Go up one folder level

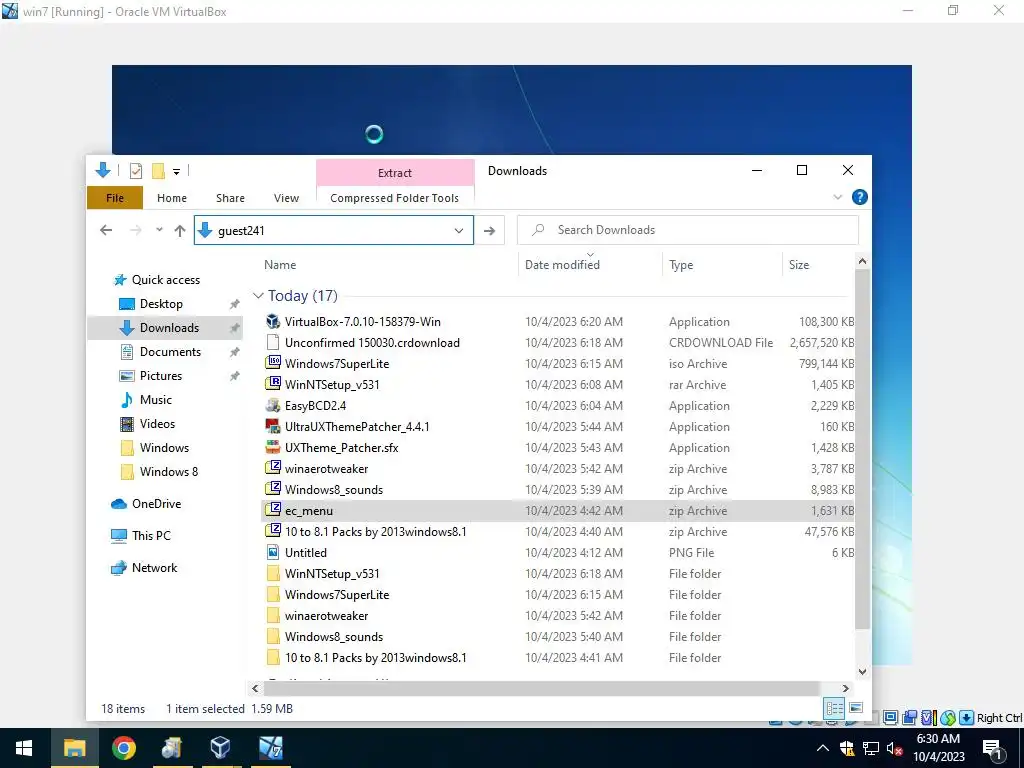click(x=180, y=230)
